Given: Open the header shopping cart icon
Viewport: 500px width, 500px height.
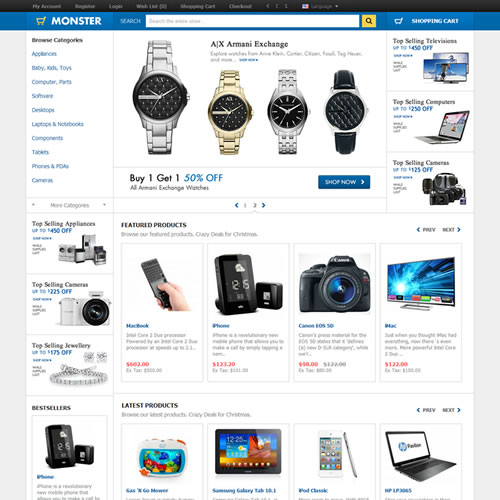Looking at the screenshot, I should [x=398, y=21].
